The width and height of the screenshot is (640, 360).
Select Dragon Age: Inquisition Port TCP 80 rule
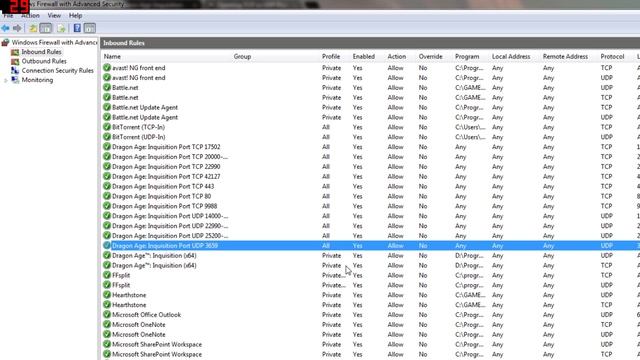(162, 196)
